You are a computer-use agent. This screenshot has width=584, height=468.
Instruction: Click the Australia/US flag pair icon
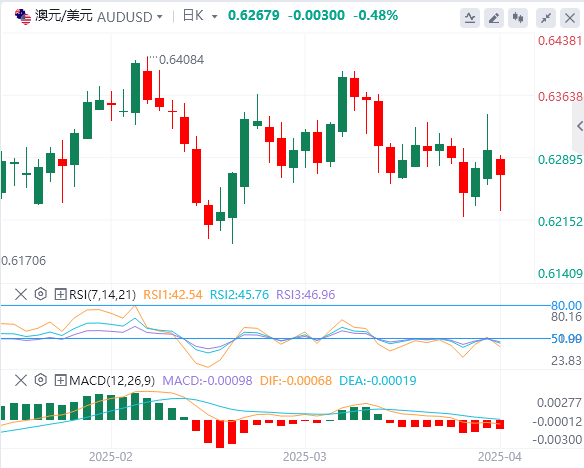tap(23, 16)
